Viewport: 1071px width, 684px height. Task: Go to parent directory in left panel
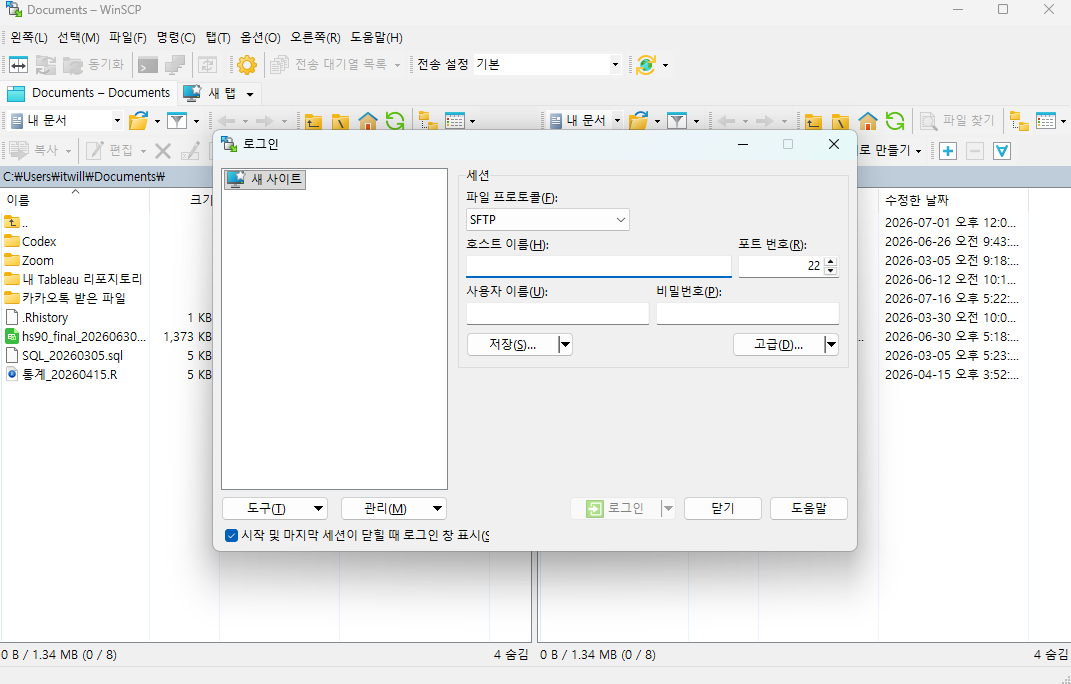click(x=314, y=122)
